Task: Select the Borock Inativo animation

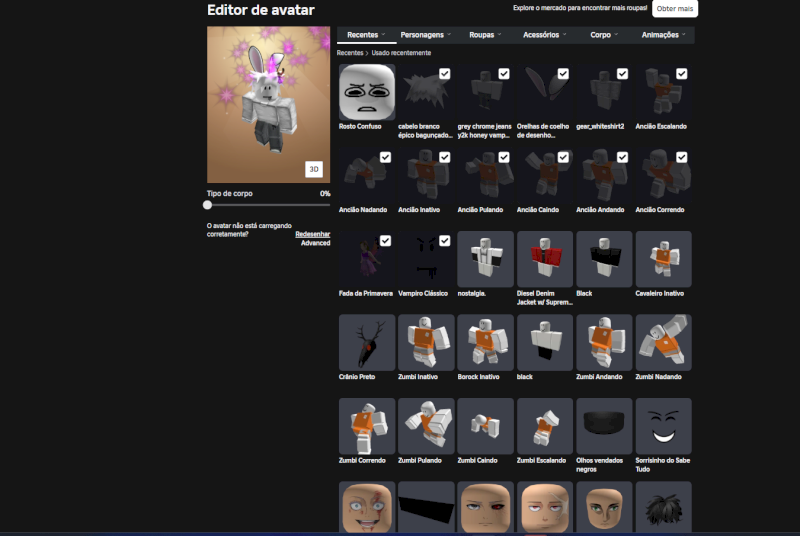Action: pos(485,343)
